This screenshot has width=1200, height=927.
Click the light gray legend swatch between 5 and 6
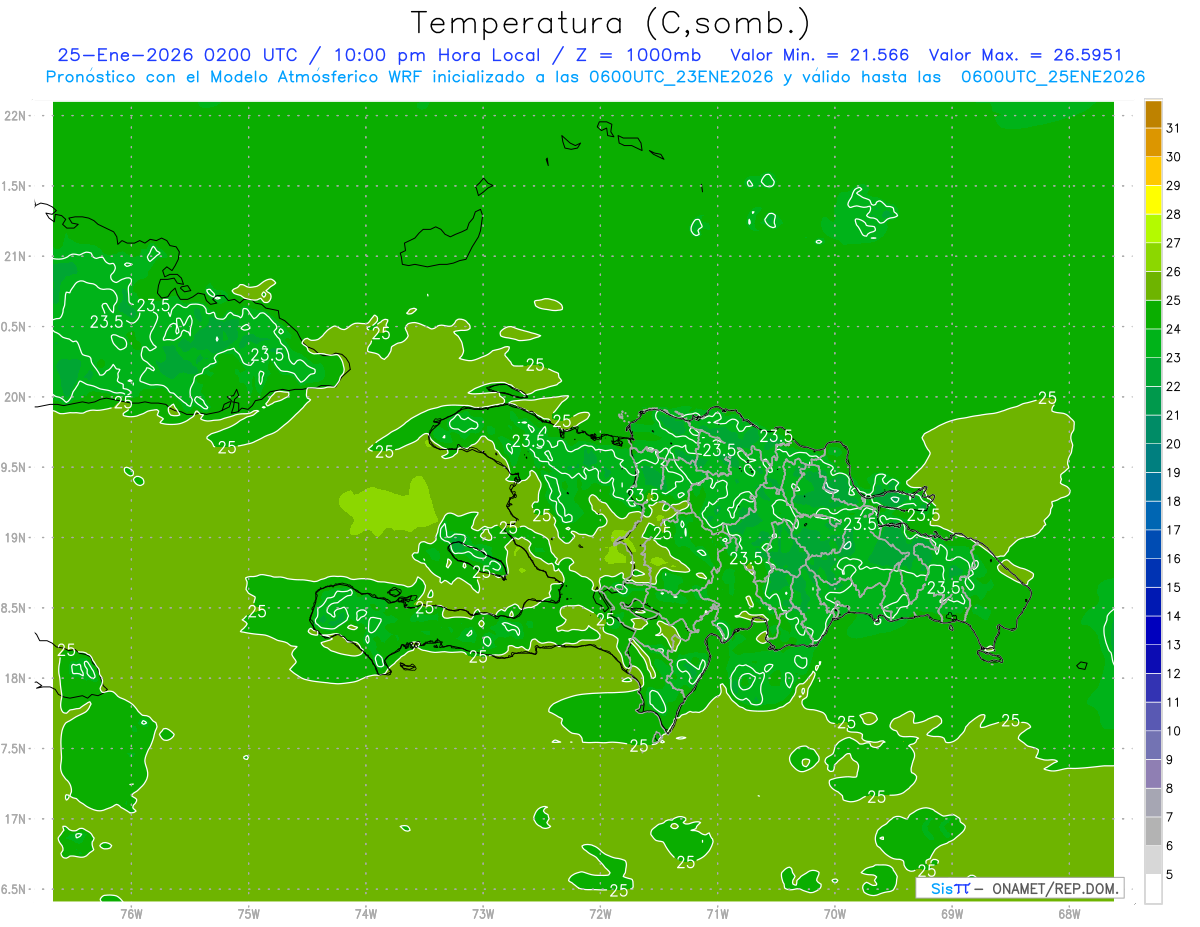click(1154, 860)
